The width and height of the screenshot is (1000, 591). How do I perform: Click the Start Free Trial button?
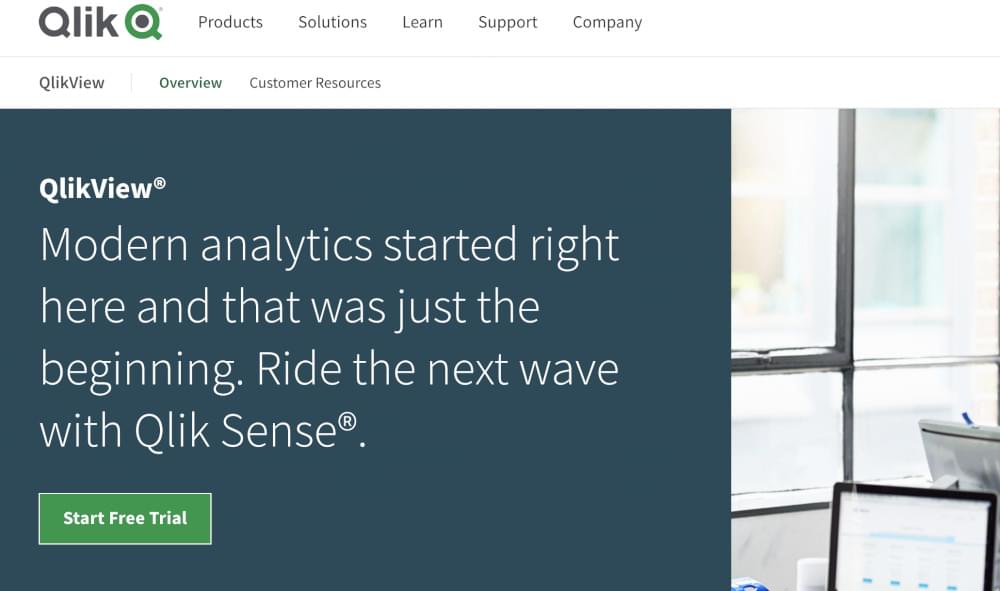pos(124,518)
